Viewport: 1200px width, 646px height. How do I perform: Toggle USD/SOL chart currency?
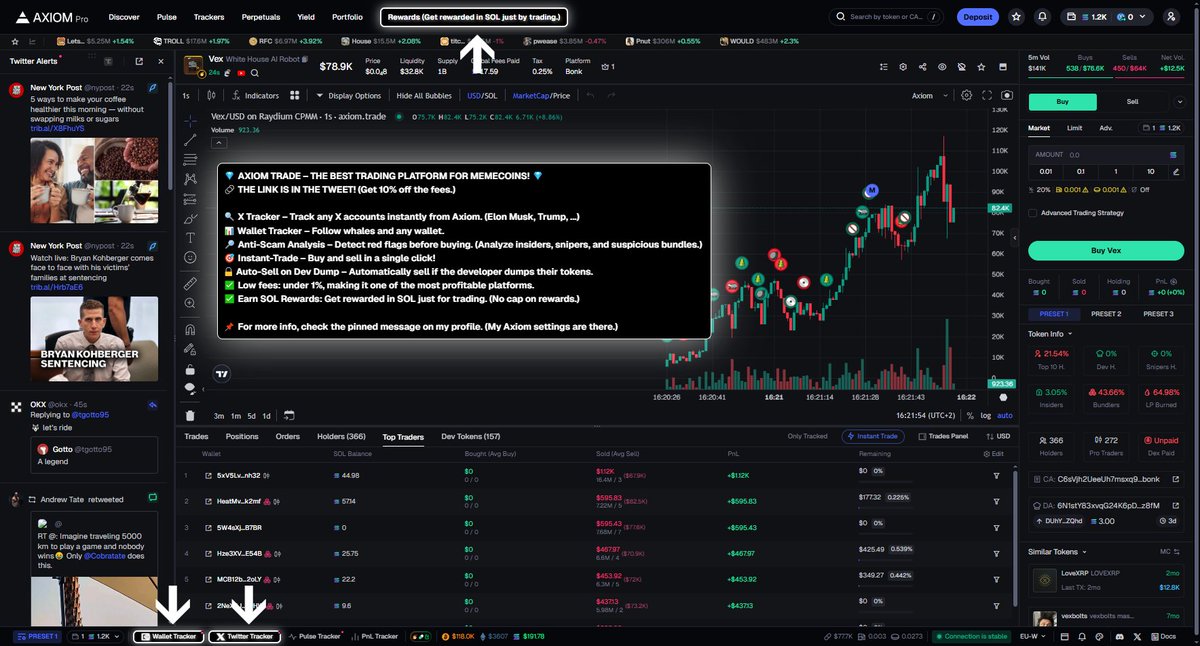[x=481, y=96]
